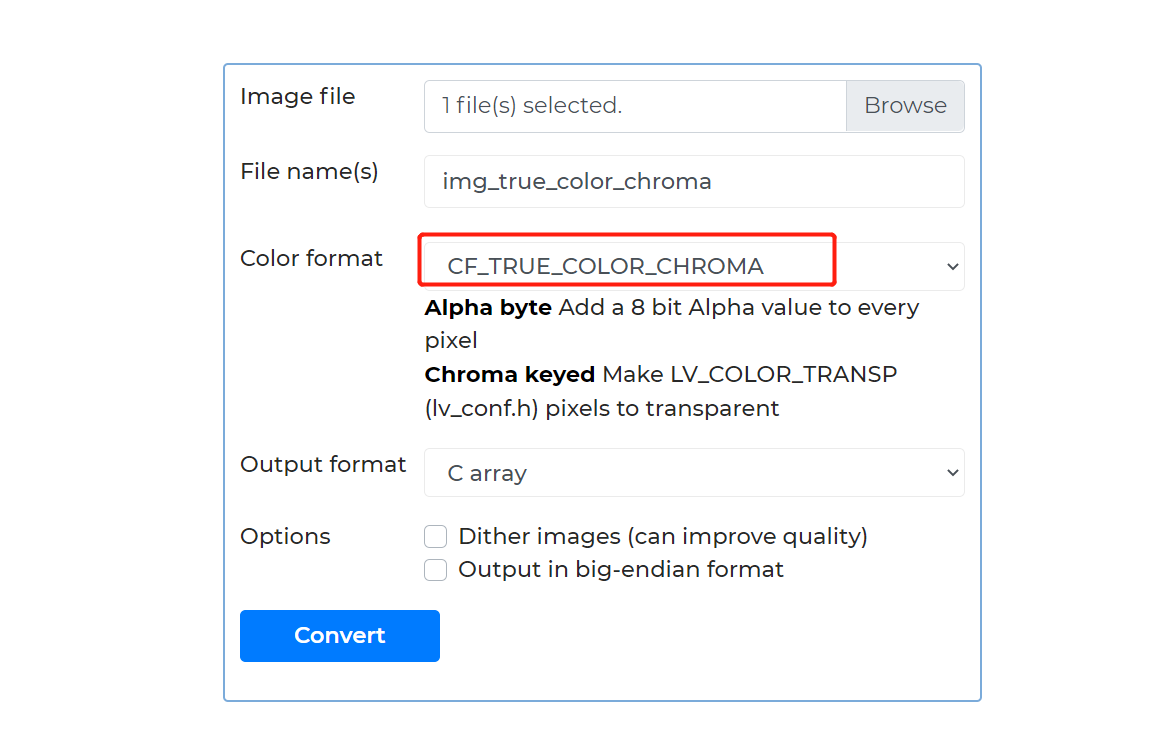Click the "File name(s)" label

click(309, 172)
